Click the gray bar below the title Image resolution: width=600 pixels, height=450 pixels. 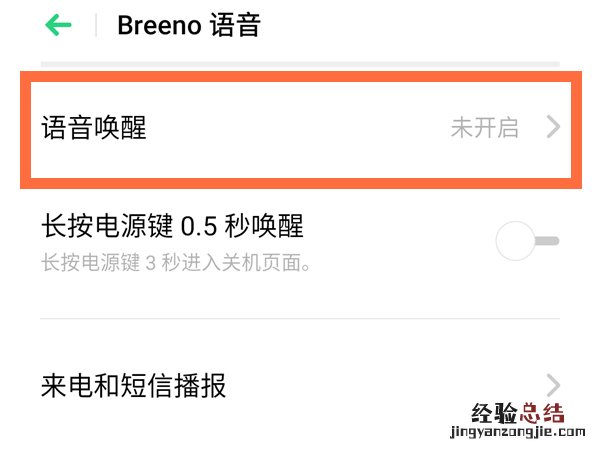click(x=300, y=64)
